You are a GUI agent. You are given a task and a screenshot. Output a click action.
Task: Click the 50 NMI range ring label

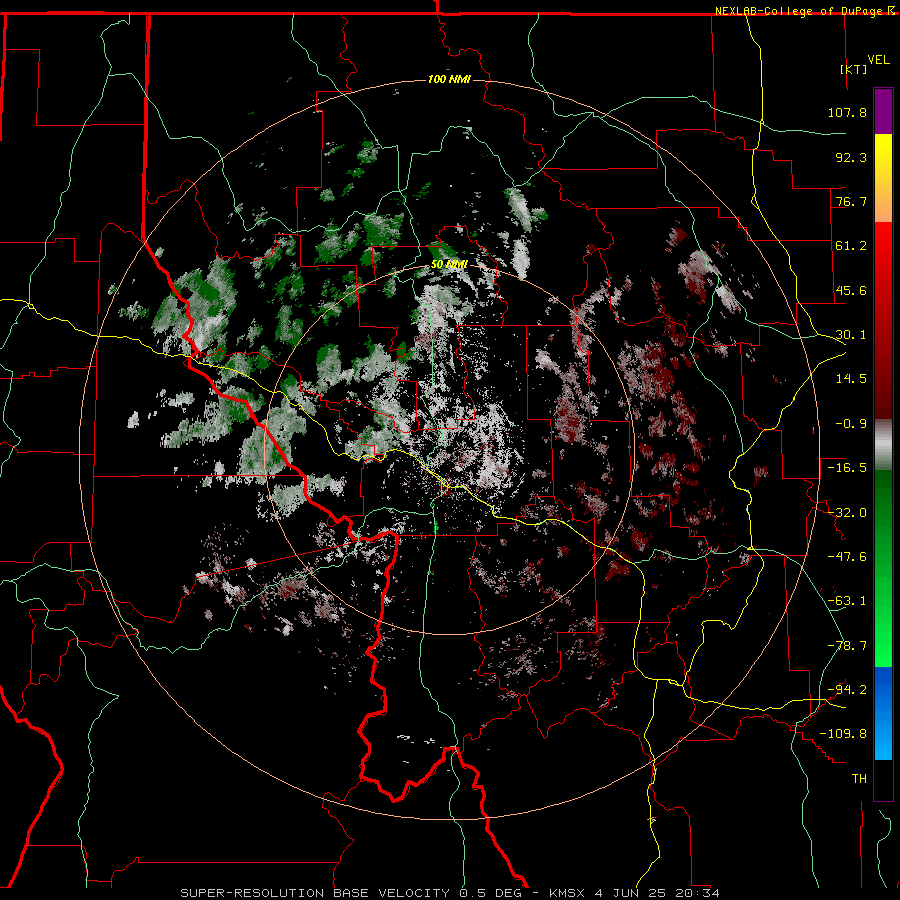click(449, 265)
